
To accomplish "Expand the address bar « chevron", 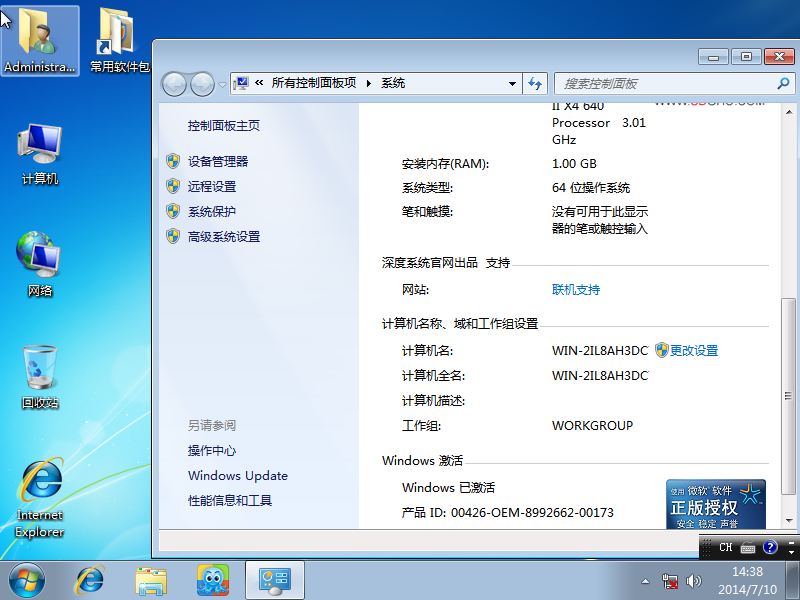I will click(259, 83).
